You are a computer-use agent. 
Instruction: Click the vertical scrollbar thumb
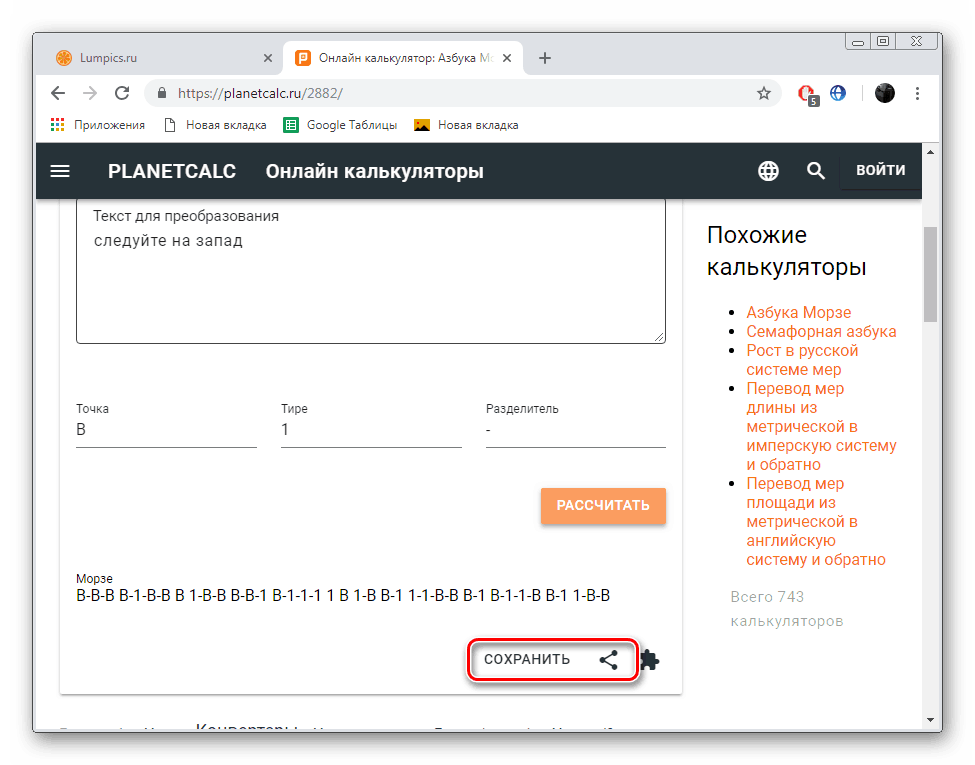[x=930, y=274]
